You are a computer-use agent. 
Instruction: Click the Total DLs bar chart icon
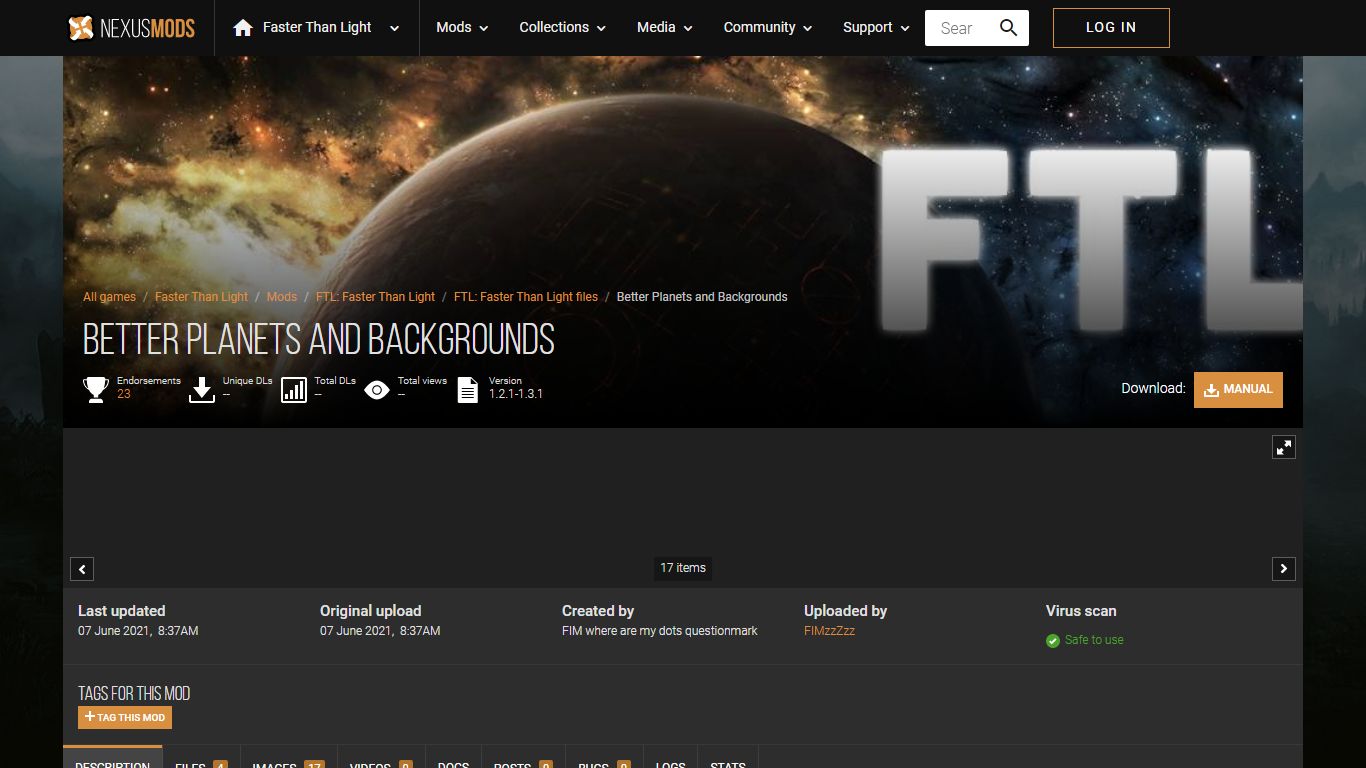coord(294,389)
